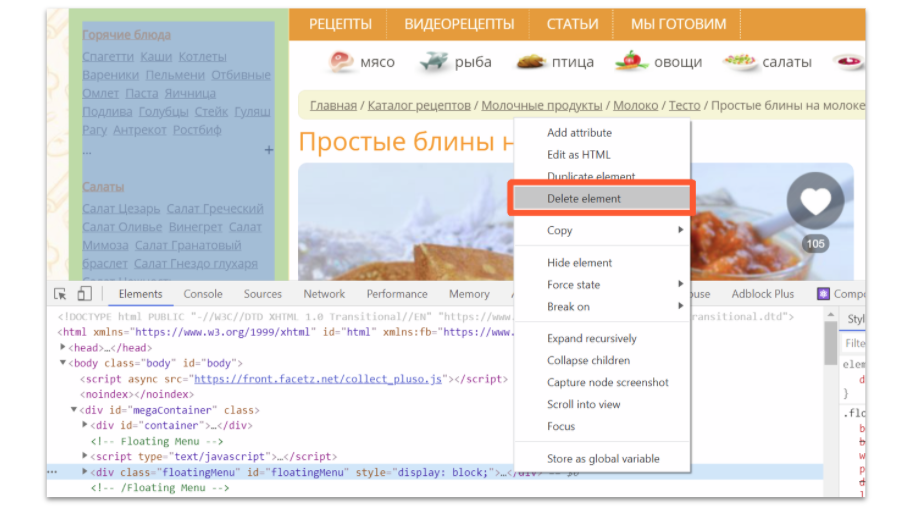Open the Copy submenu arrow
Viewport: 920px width, 507px height.
pyautogui.click(x=680, y=230)
